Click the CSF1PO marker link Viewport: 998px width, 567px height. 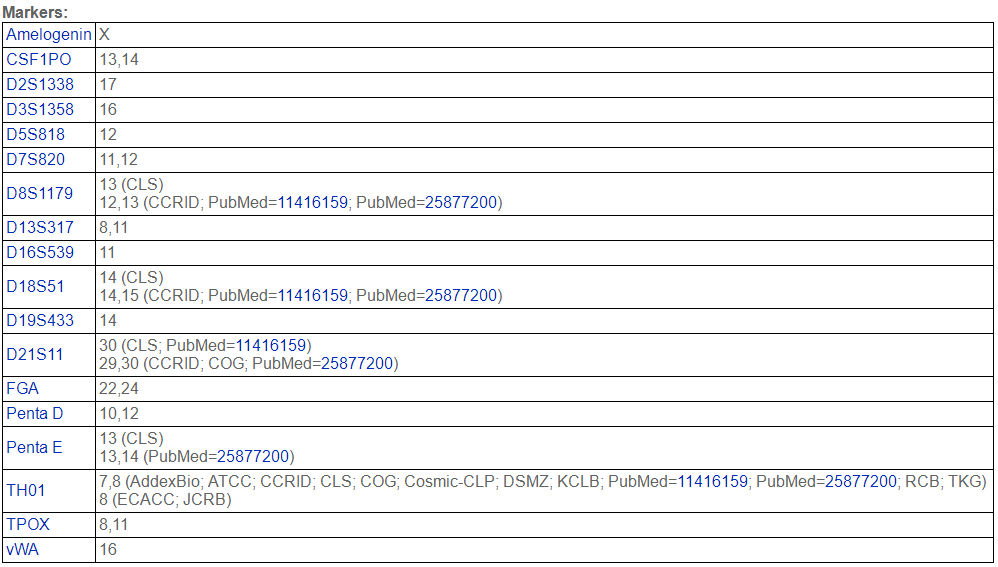click(39, 60)
